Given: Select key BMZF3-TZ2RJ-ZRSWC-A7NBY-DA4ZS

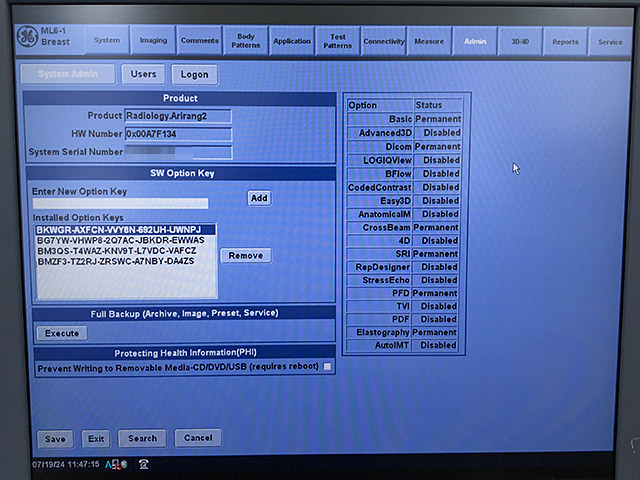Looking at the screenshot, I should [125, 261].
